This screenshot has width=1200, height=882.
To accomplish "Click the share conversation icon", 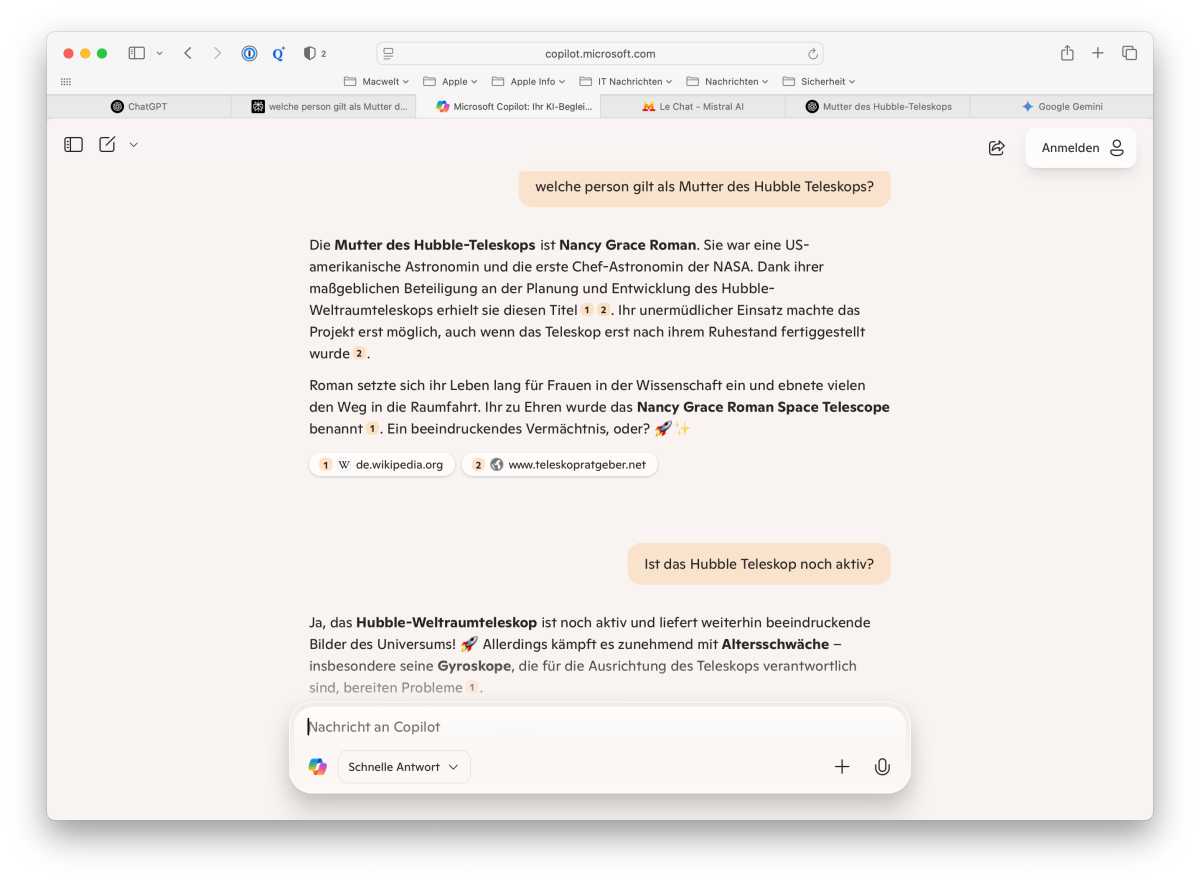I will coord(996,148).
